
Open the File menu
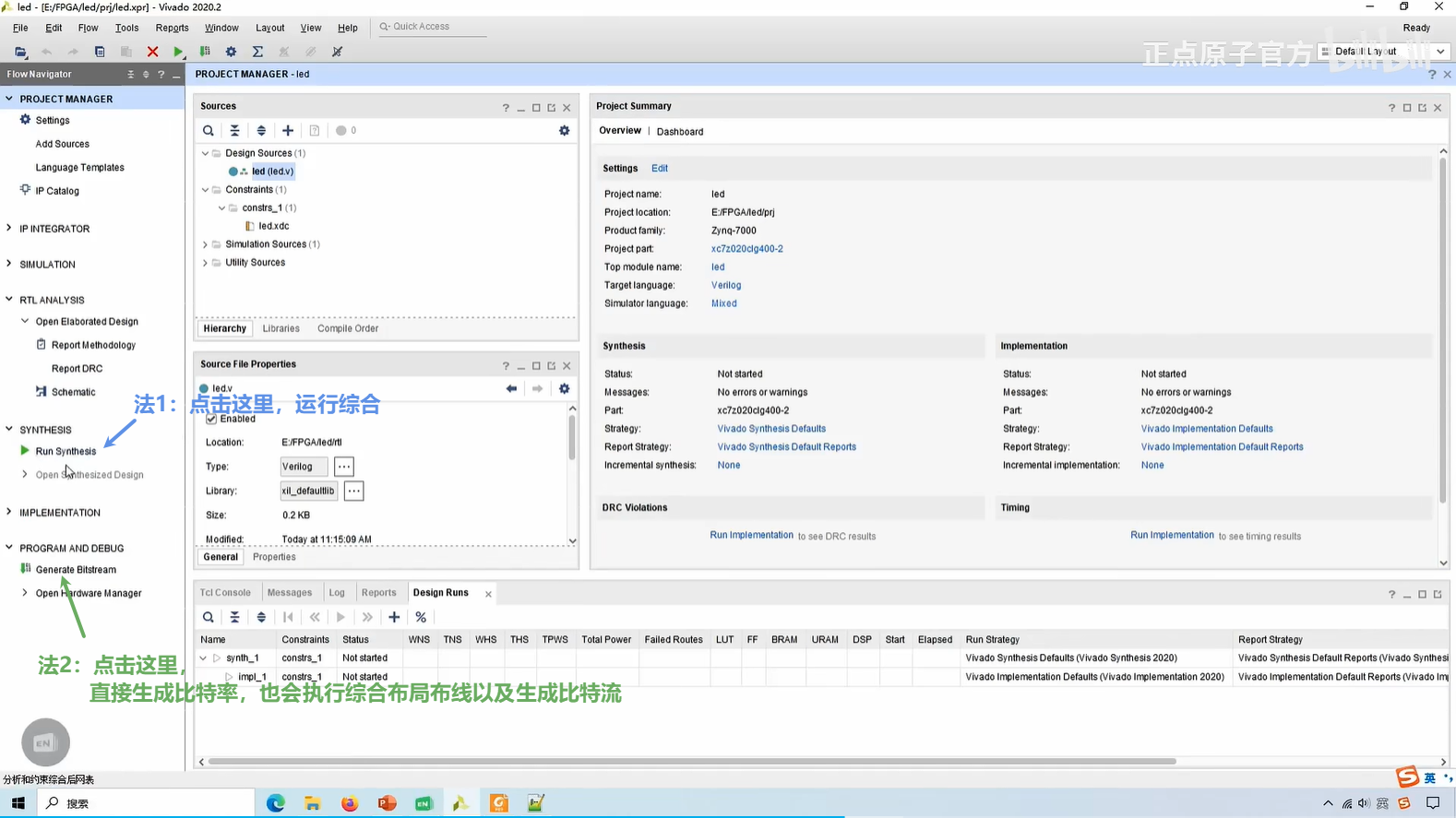point(20,28)
